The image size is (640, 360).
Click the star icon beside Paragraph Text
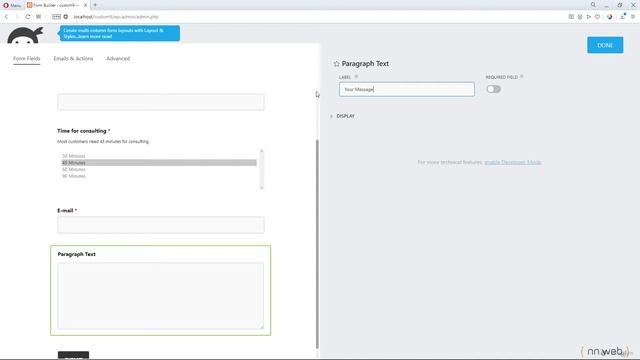[x=336, y=64]
